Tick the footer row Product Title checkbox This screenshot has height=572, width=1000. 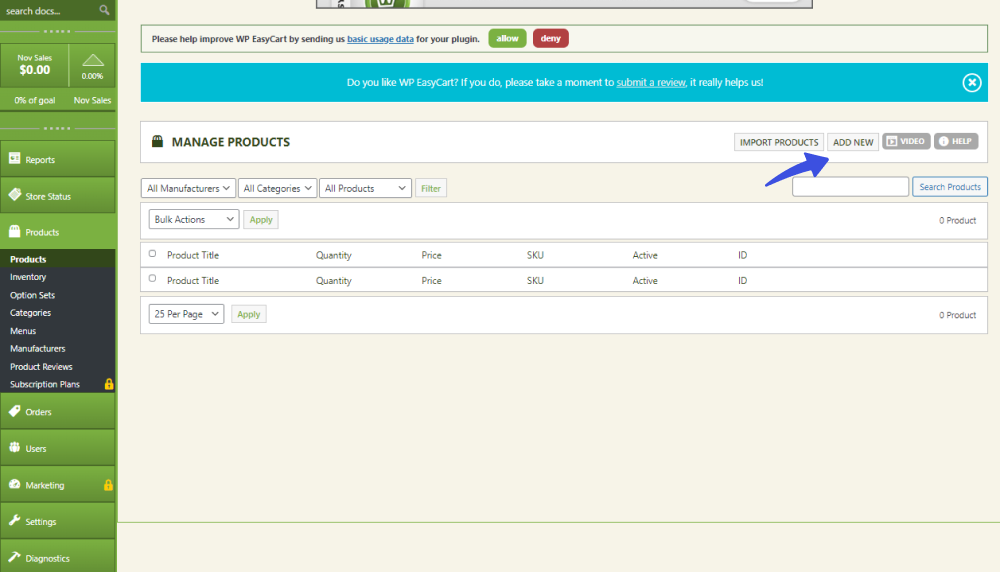click(152, 278)
